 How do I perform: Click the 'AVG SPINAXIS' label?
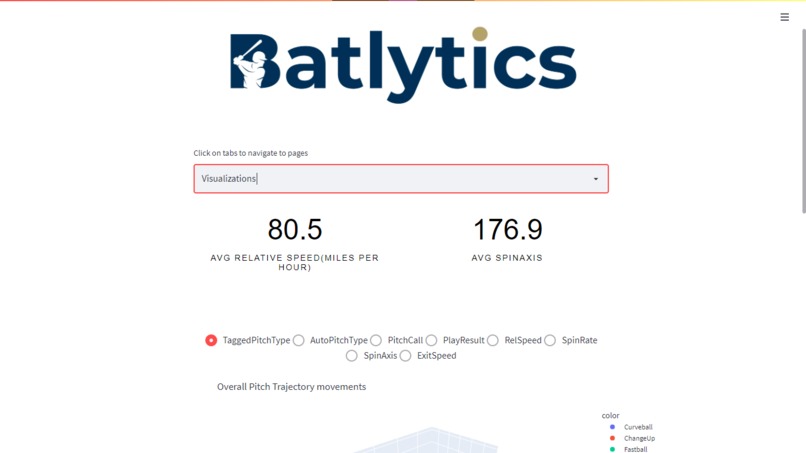pos(507,258)
